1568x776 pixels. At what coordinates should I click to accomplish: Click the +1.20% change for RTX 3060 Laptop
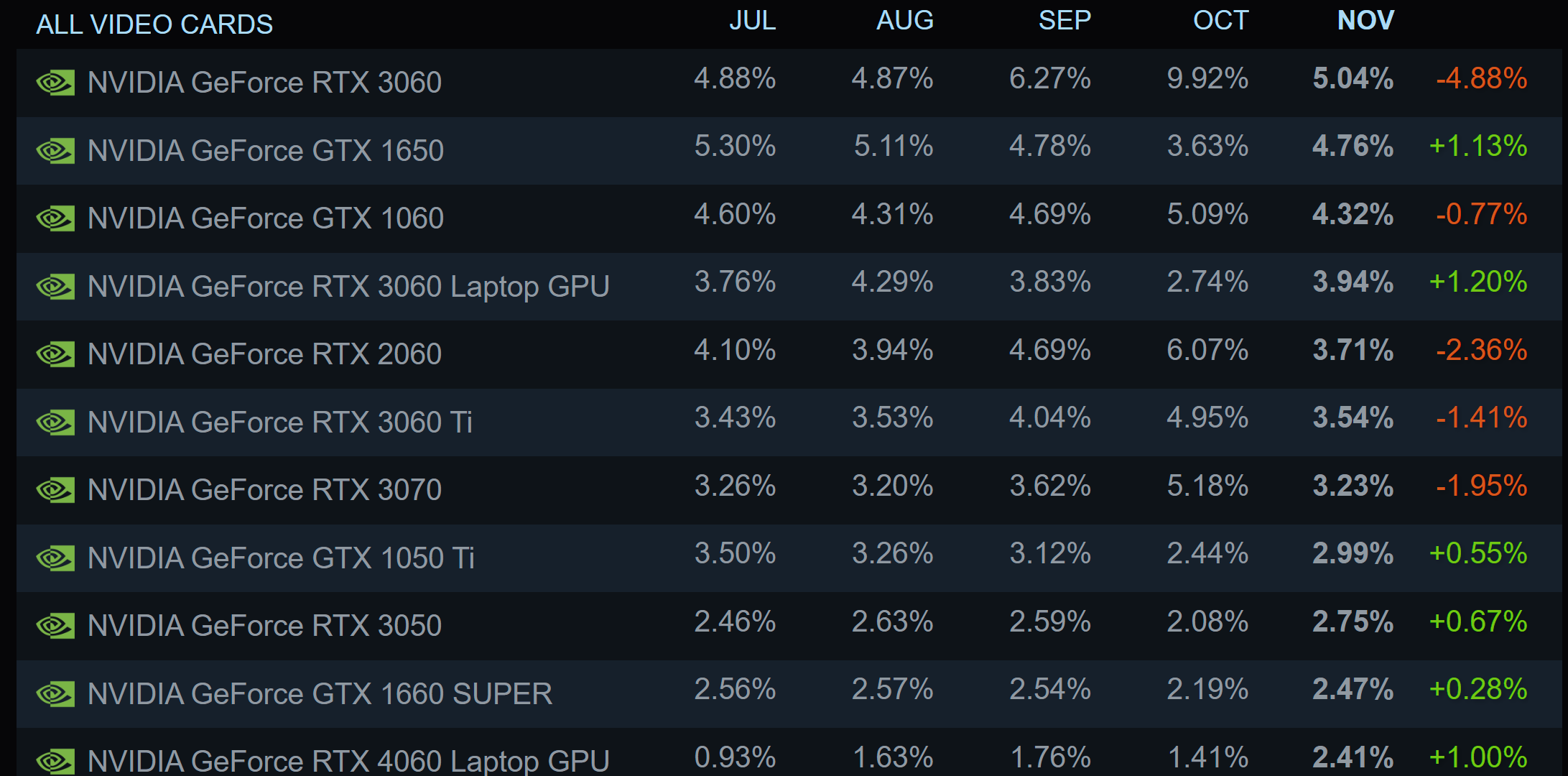pyautogui.click(x=1478, y=282)
